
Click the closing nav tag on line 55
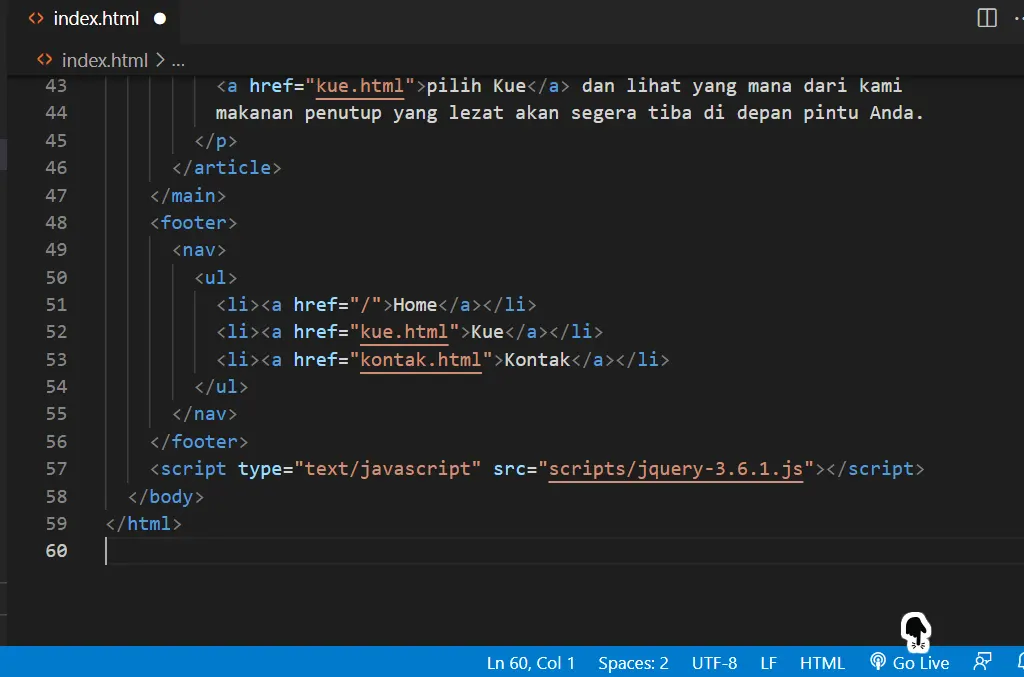pyautogui.click(x=204, y=414)
